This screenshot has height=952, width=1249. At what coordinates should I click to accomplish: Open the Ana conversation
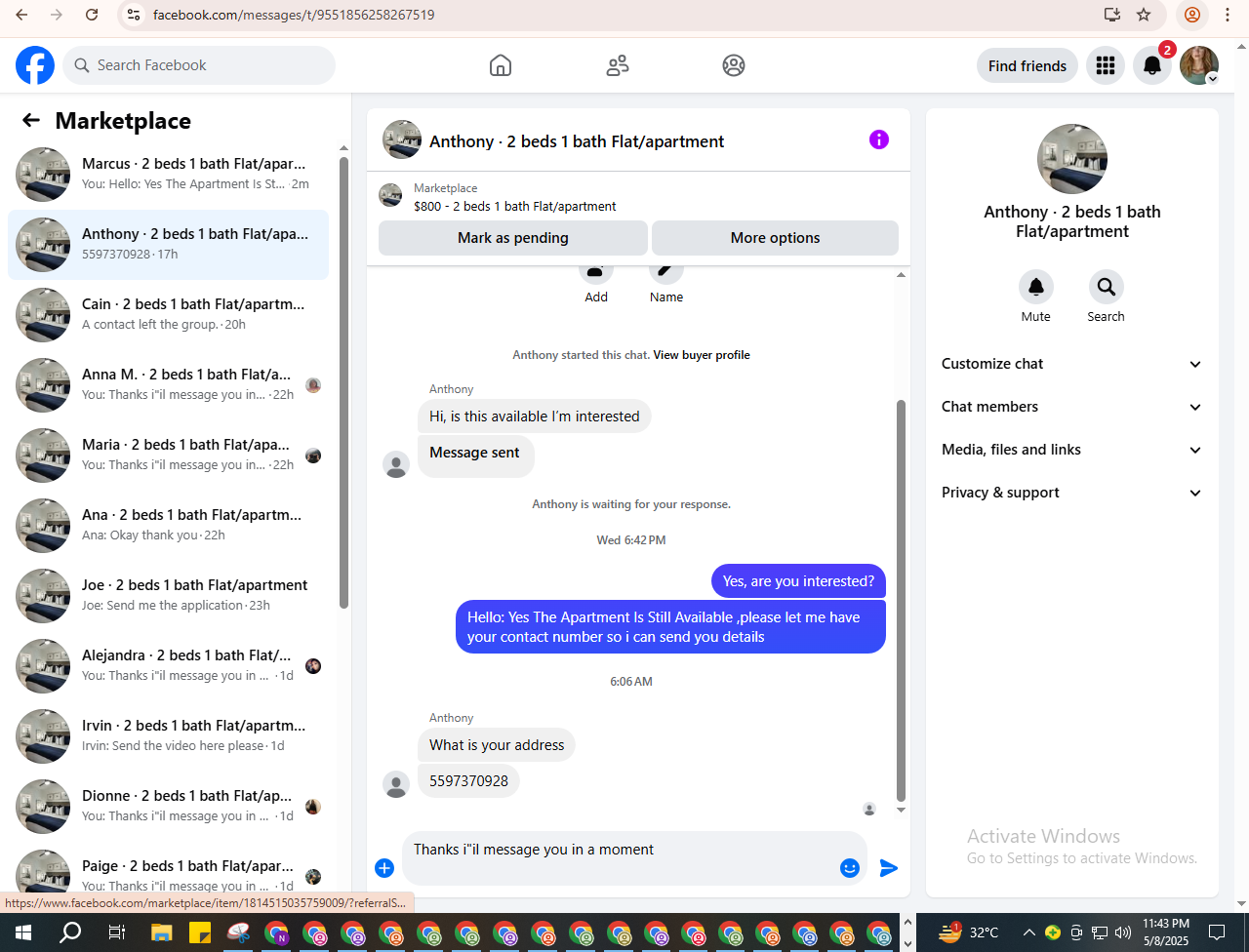168,526
